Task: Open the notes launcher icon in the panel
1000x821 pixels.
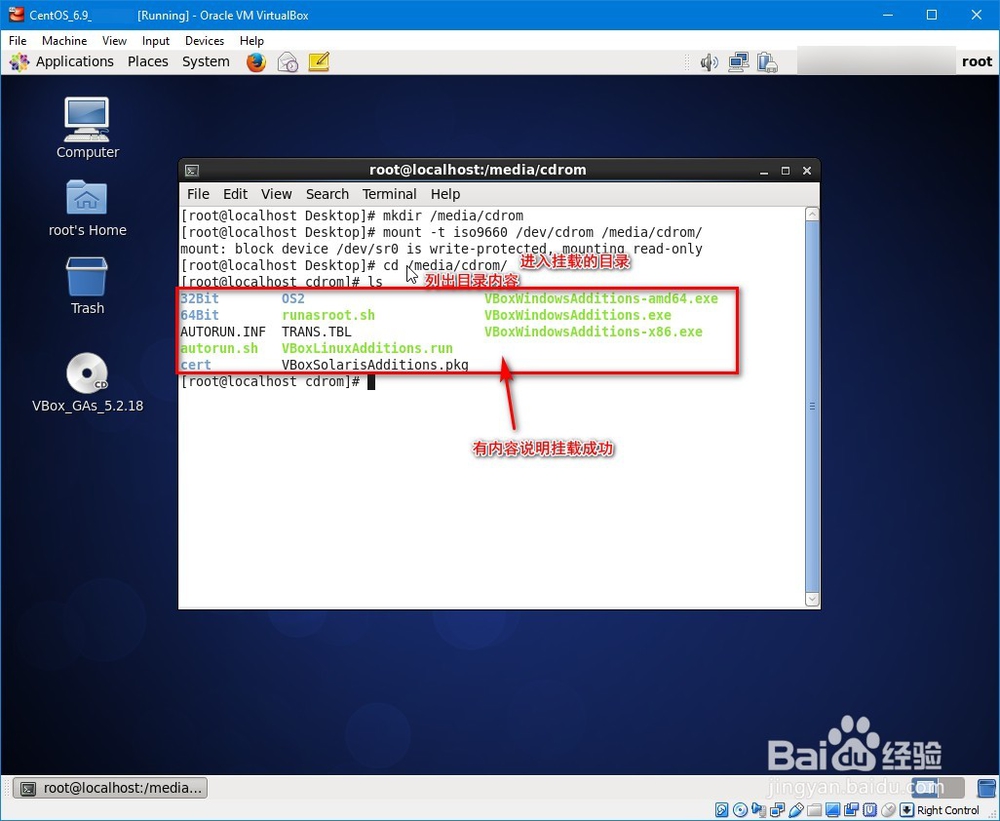Action: click(319, 62)
